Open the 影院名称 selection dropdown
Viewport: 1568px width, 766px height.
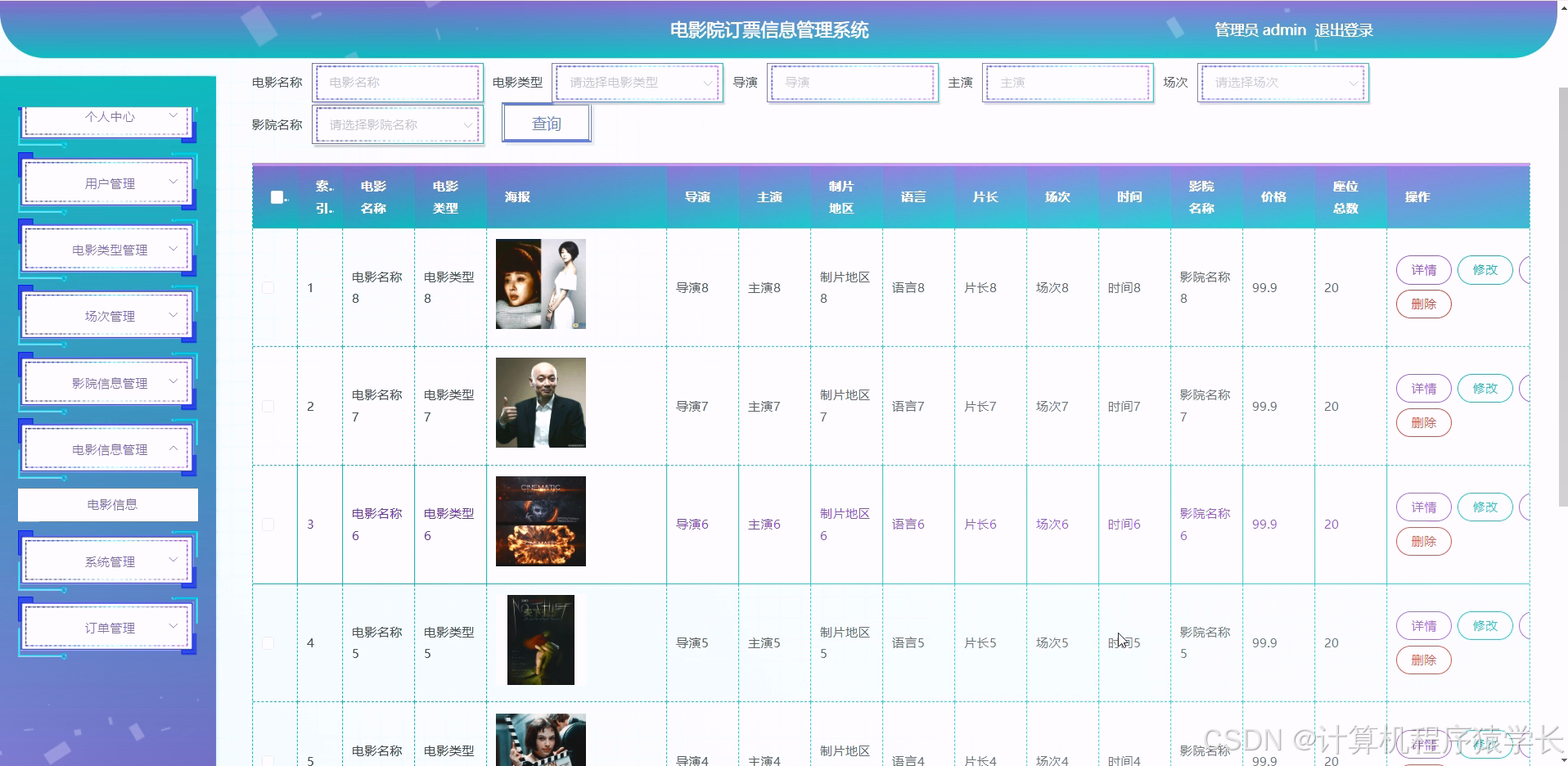(x=398, y=125)
